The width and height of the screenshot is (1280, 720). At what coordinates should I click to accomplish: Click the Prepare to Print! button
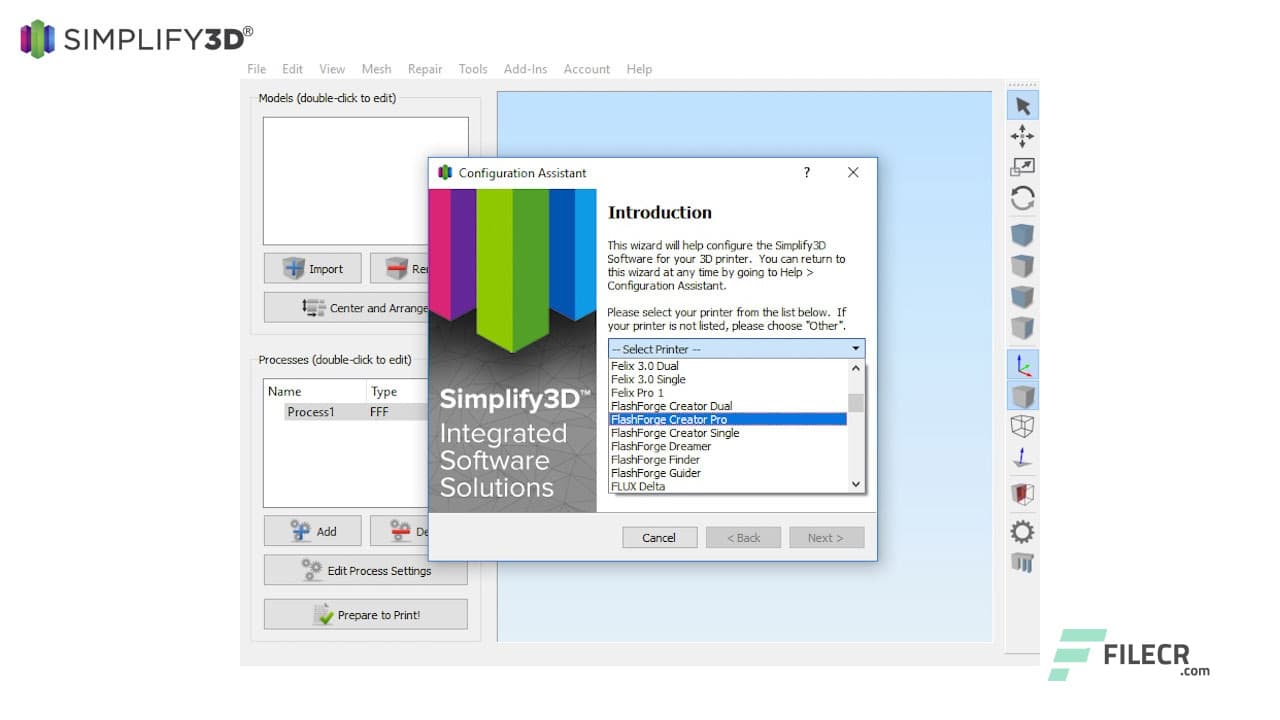click(x=366, y=615)
